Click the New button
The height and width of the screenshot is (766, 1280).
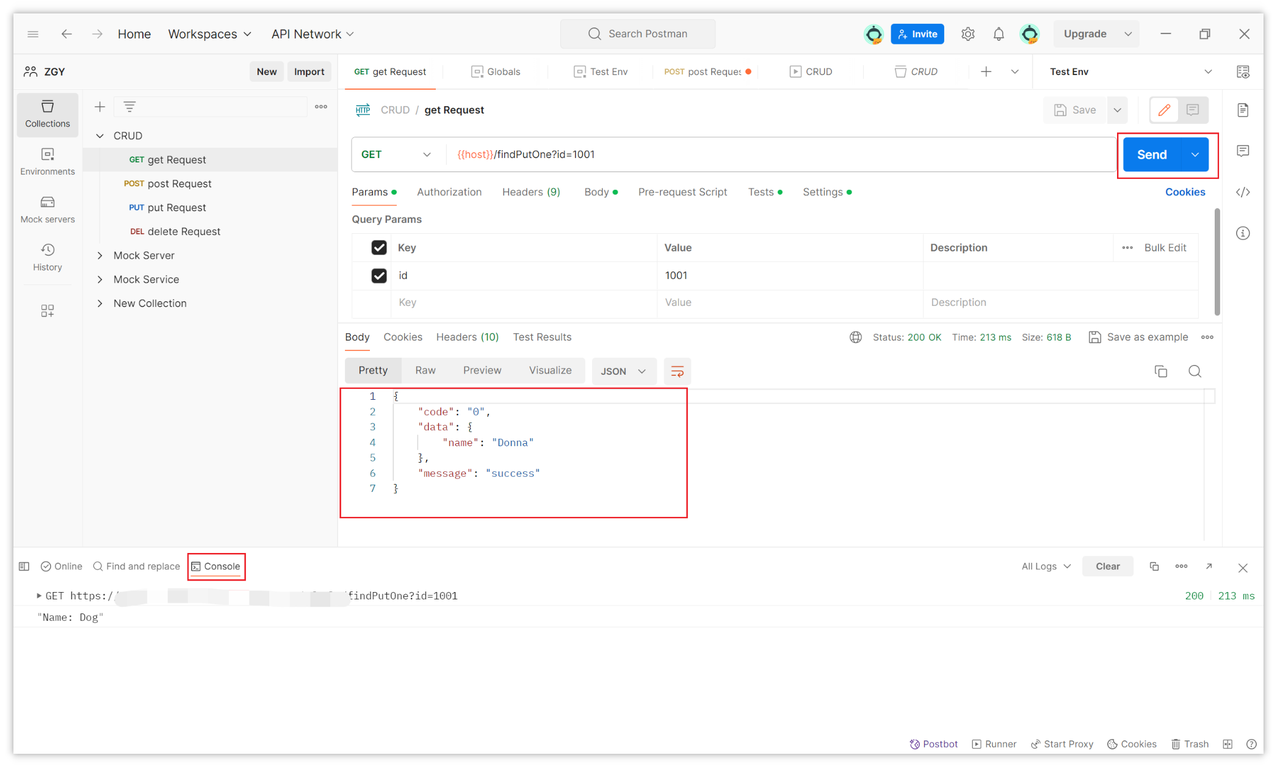click(x=266, y=72)
